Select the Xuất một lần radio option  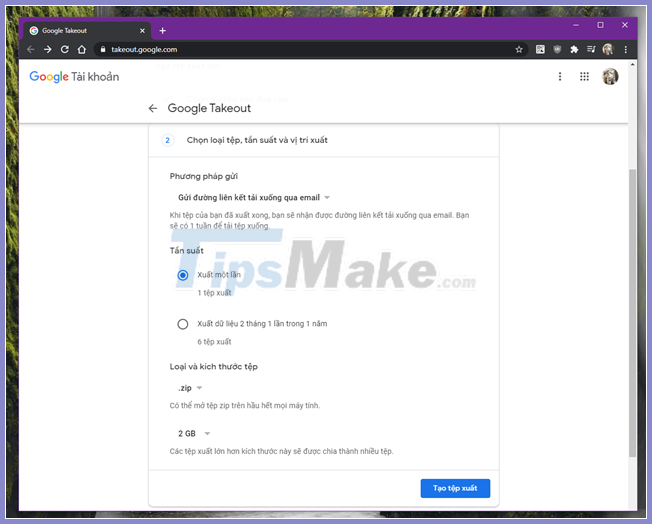click(x=183, y=275)
